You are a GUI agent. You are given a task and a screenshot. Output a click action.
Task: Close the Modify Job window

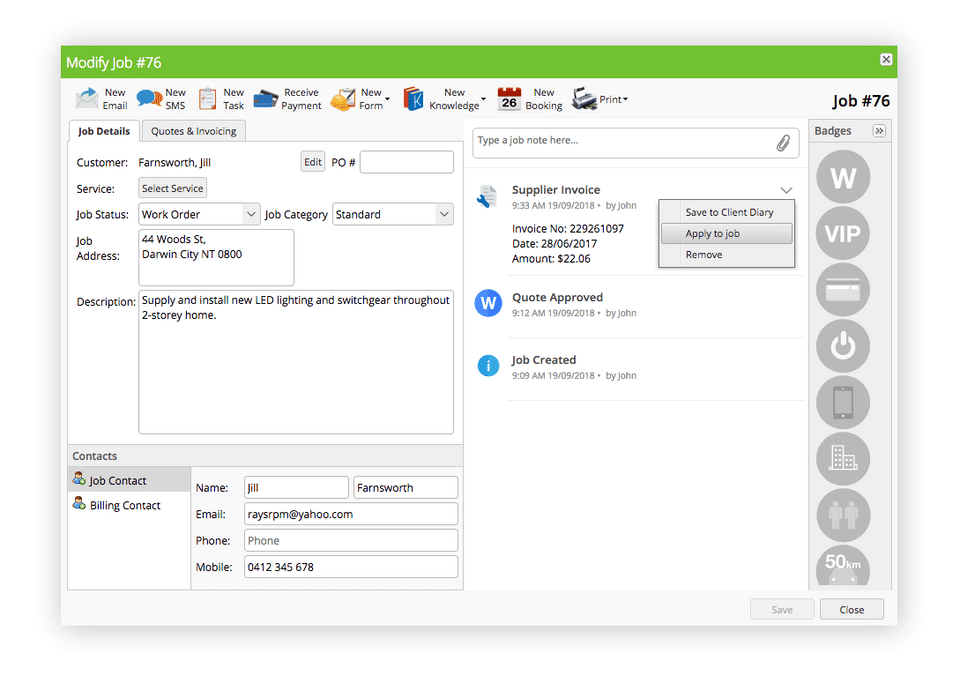pyautogui.click(x=886, y=59)
